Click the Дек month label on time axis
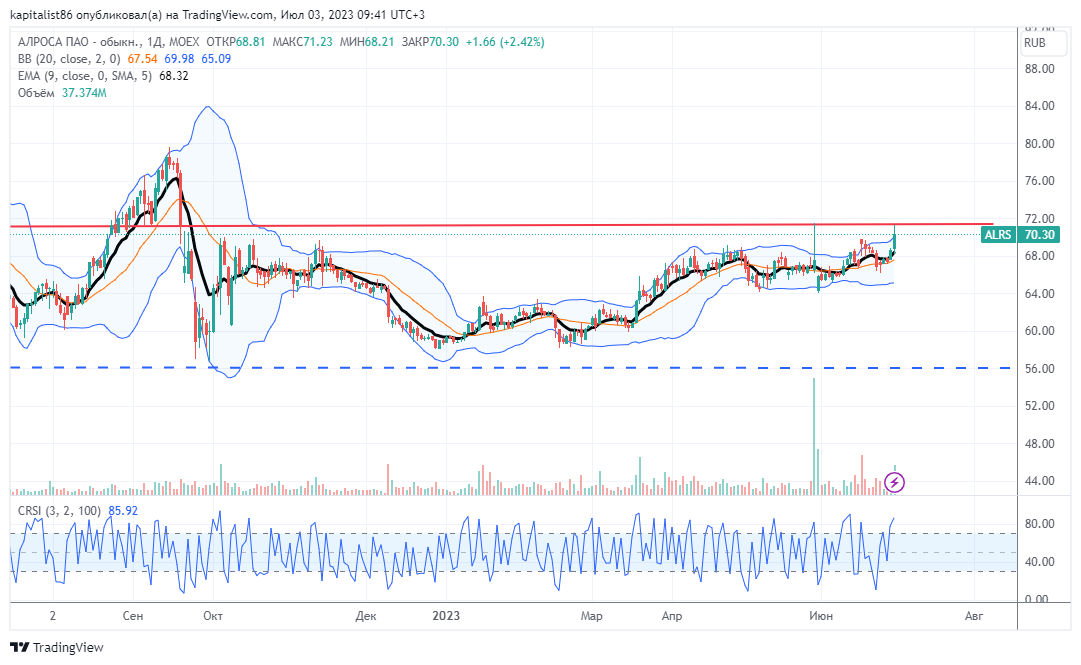1081x665 pixels. point(366,616)
